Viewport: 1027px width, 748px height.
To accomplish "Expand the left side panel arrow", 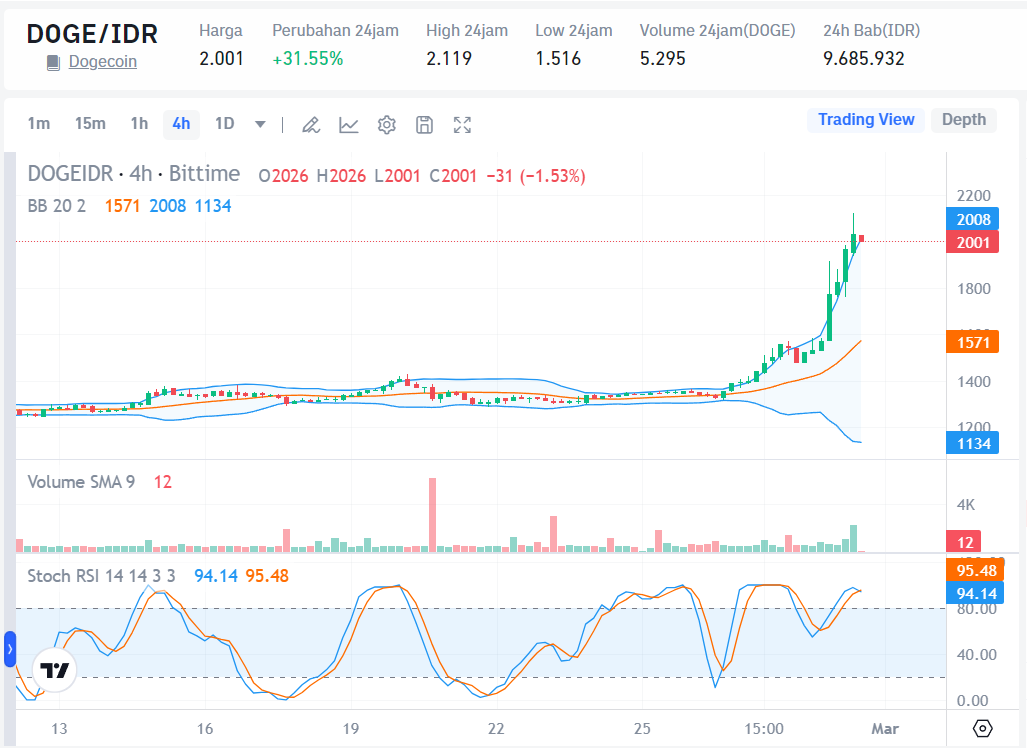I will 10,649.
